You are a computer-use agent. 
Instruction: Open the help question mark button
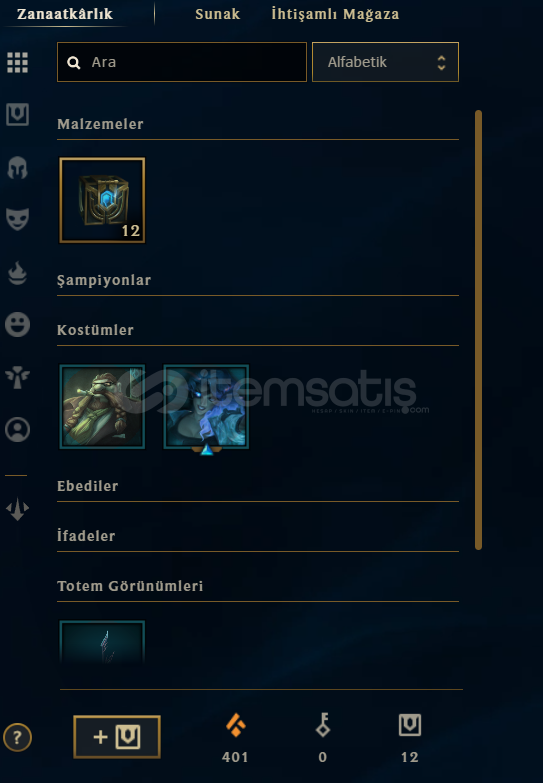(x=17, y=737)
